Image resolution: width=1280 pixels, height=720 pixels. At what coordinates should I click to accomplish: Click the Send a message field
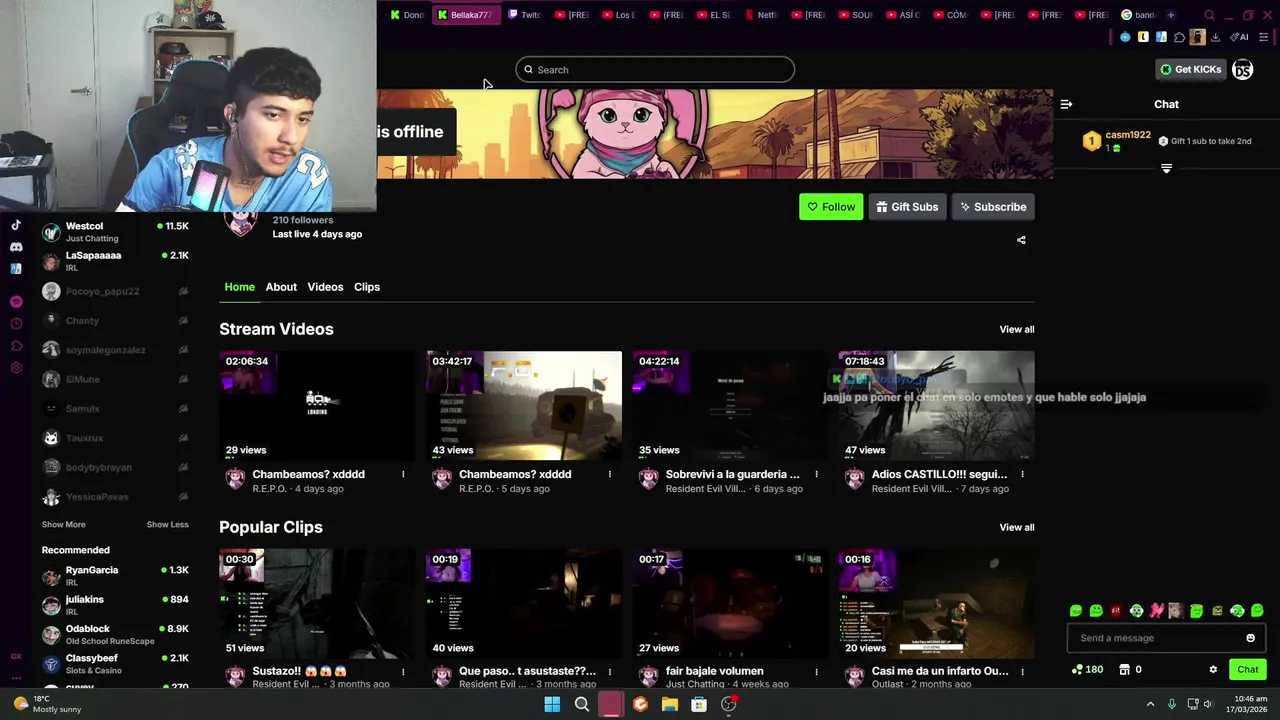pyautogui.click(x=1166, y=638)
